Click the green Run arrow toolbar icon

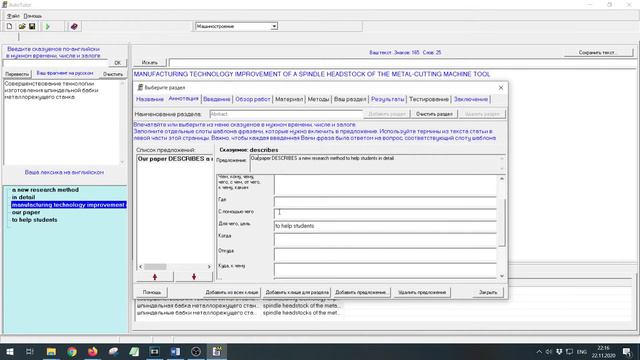47,26
